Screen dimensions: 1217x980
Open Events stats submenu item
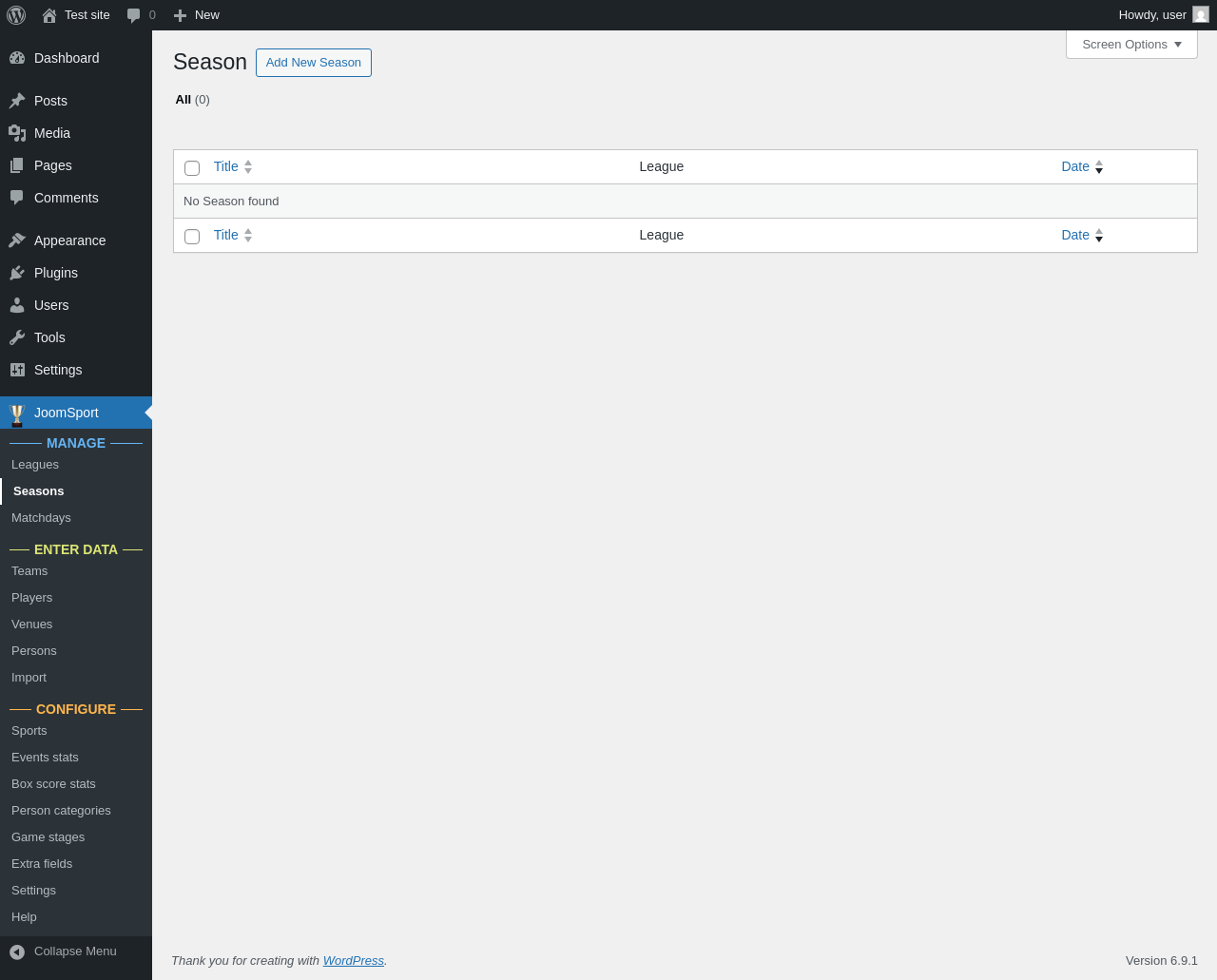[45, 758]
